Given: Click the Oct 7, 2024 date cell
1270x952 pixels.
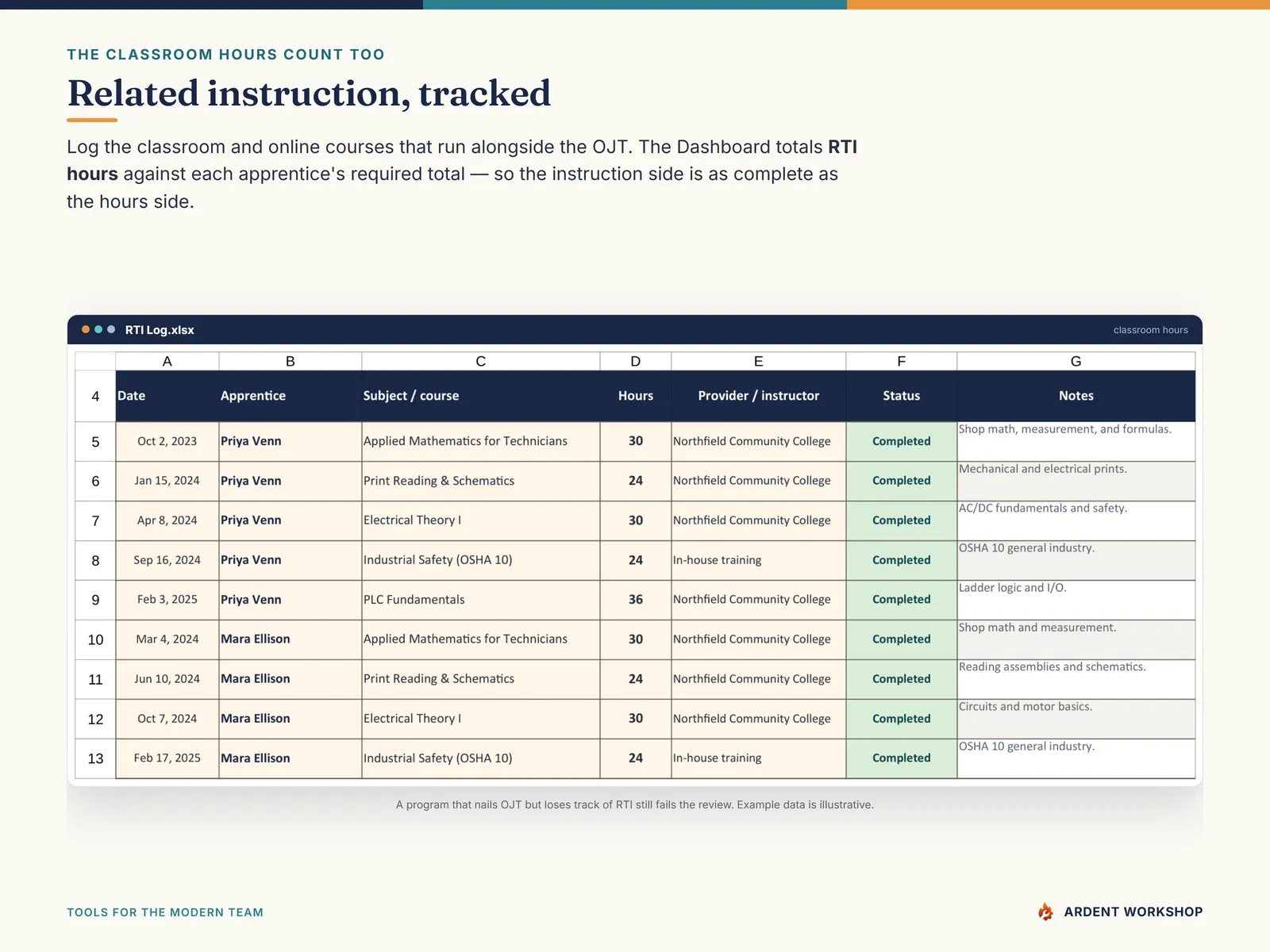Looking at the screenshot, I should [167, 719].
